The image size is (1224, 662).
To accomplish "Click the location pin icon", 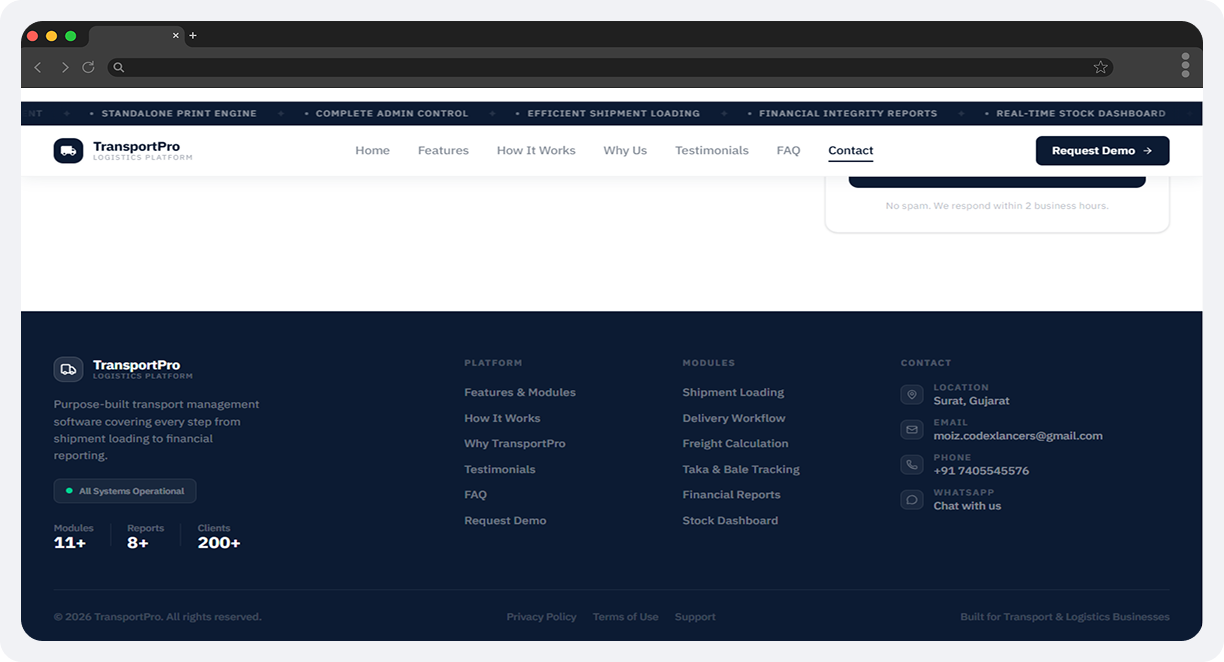I will (x=912, y=395).
